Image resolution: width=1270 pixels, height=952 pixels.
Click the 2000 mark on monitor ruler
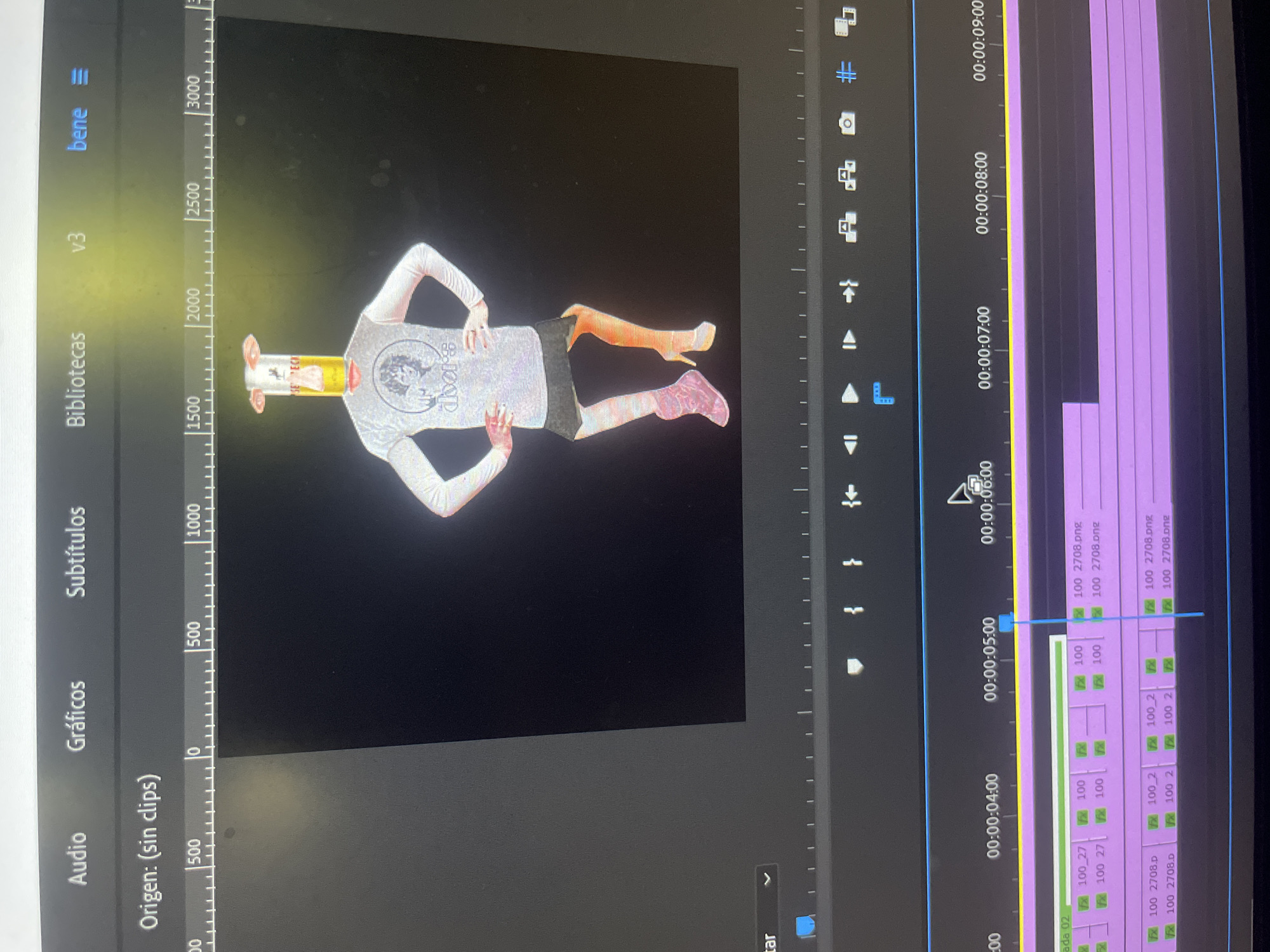(193, 305)
